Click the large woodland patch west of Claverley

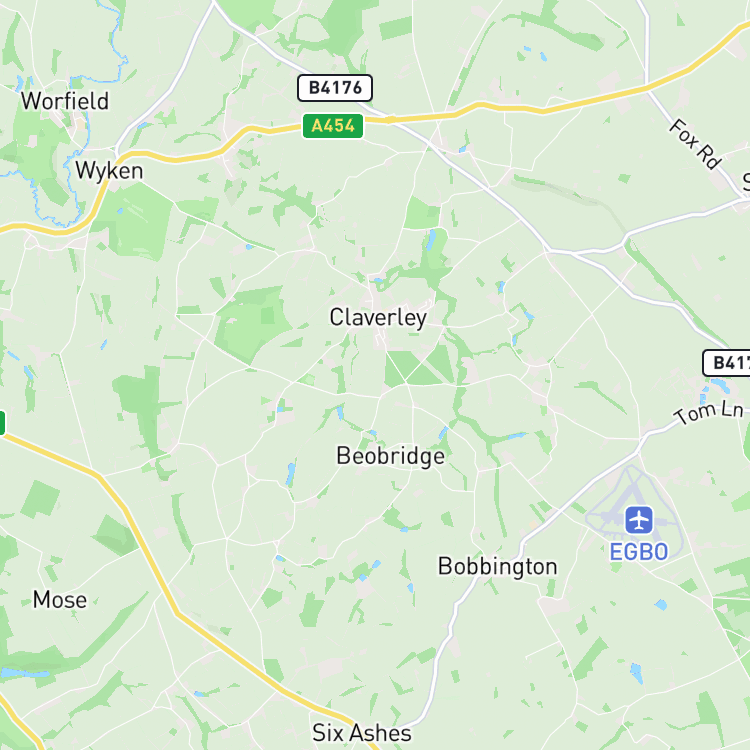(251, 323)
